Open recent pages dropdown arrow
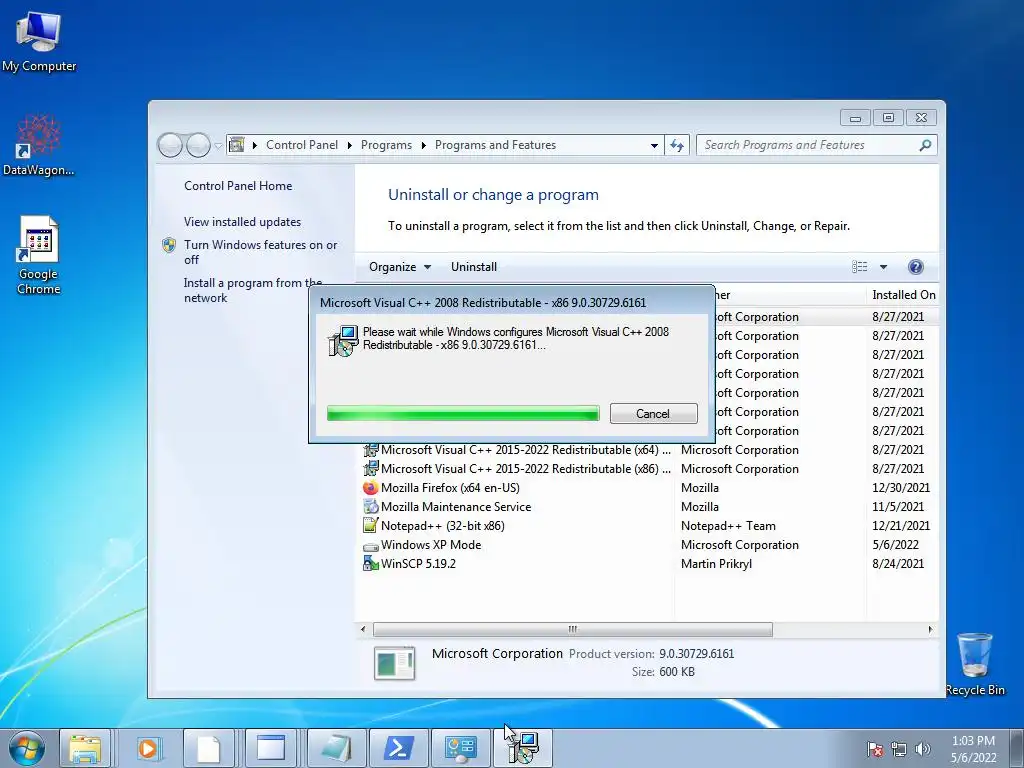Screen dimensions: 1024x768 [218, 146]
